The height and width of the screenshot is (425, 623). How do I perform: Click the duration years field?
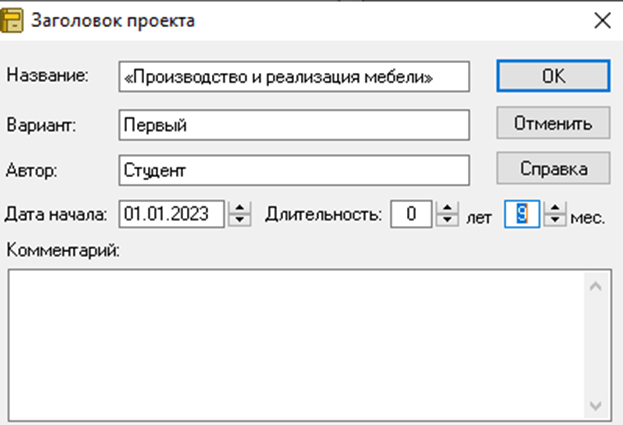click(x=411, y=214)
